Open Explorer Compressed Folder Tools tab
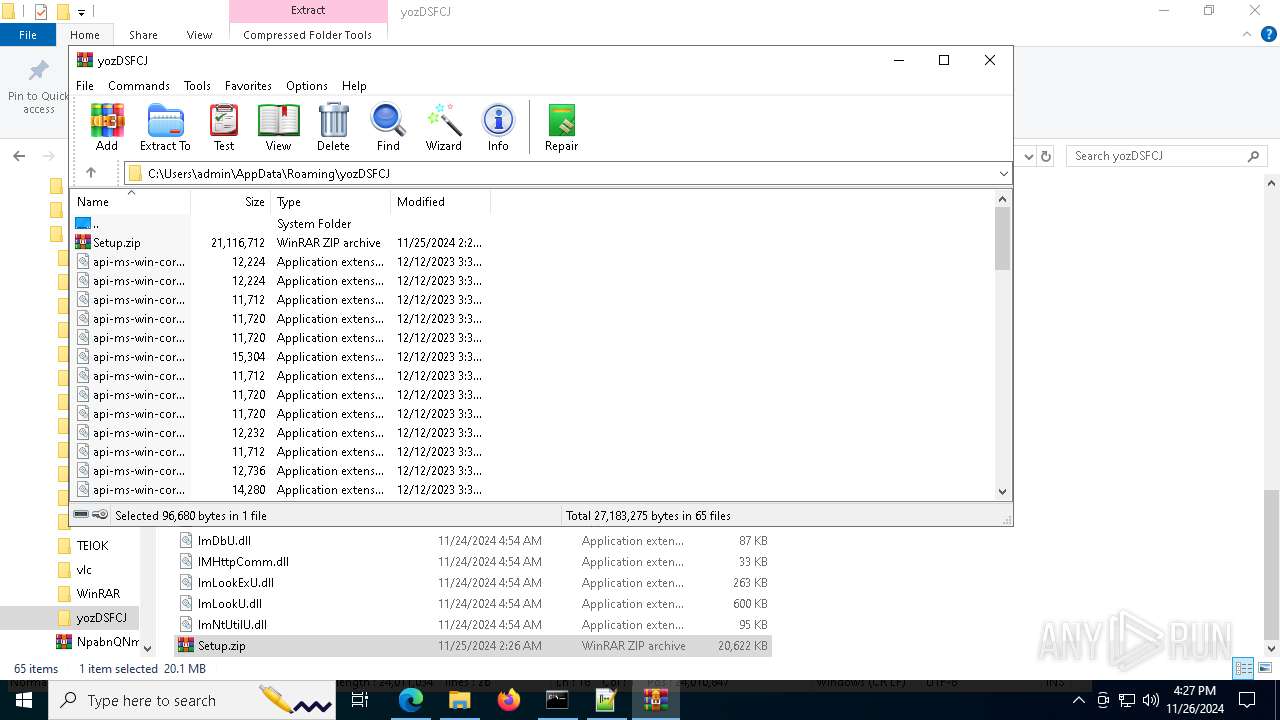 [307, 35]
